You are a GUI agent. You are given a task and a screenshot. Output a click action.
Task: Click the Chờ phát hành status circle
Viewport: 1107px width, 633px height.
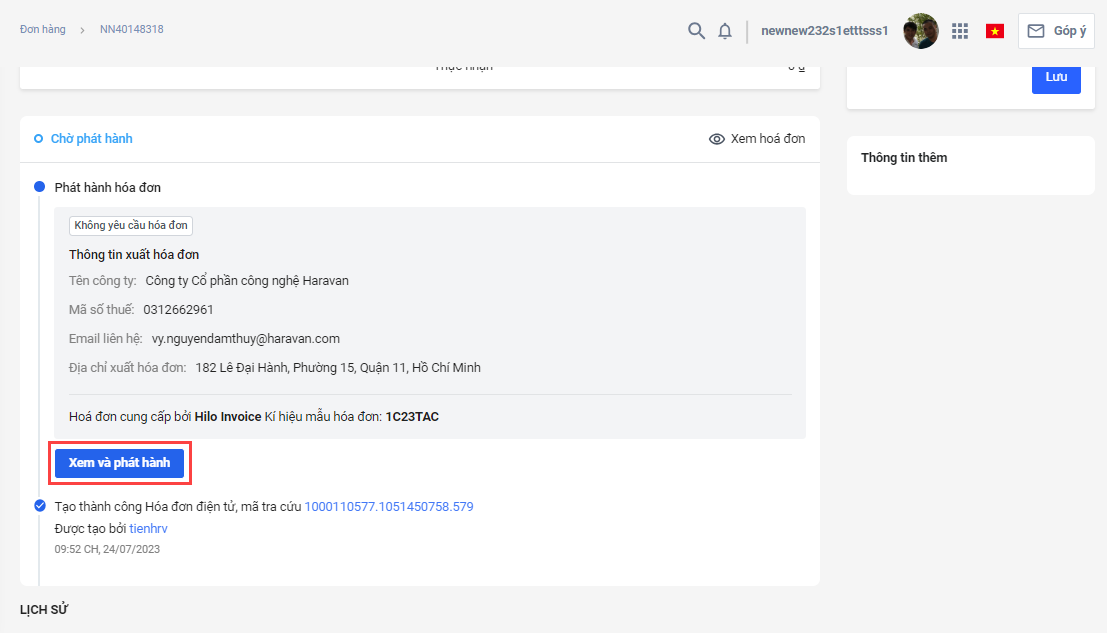coord(38,139)
